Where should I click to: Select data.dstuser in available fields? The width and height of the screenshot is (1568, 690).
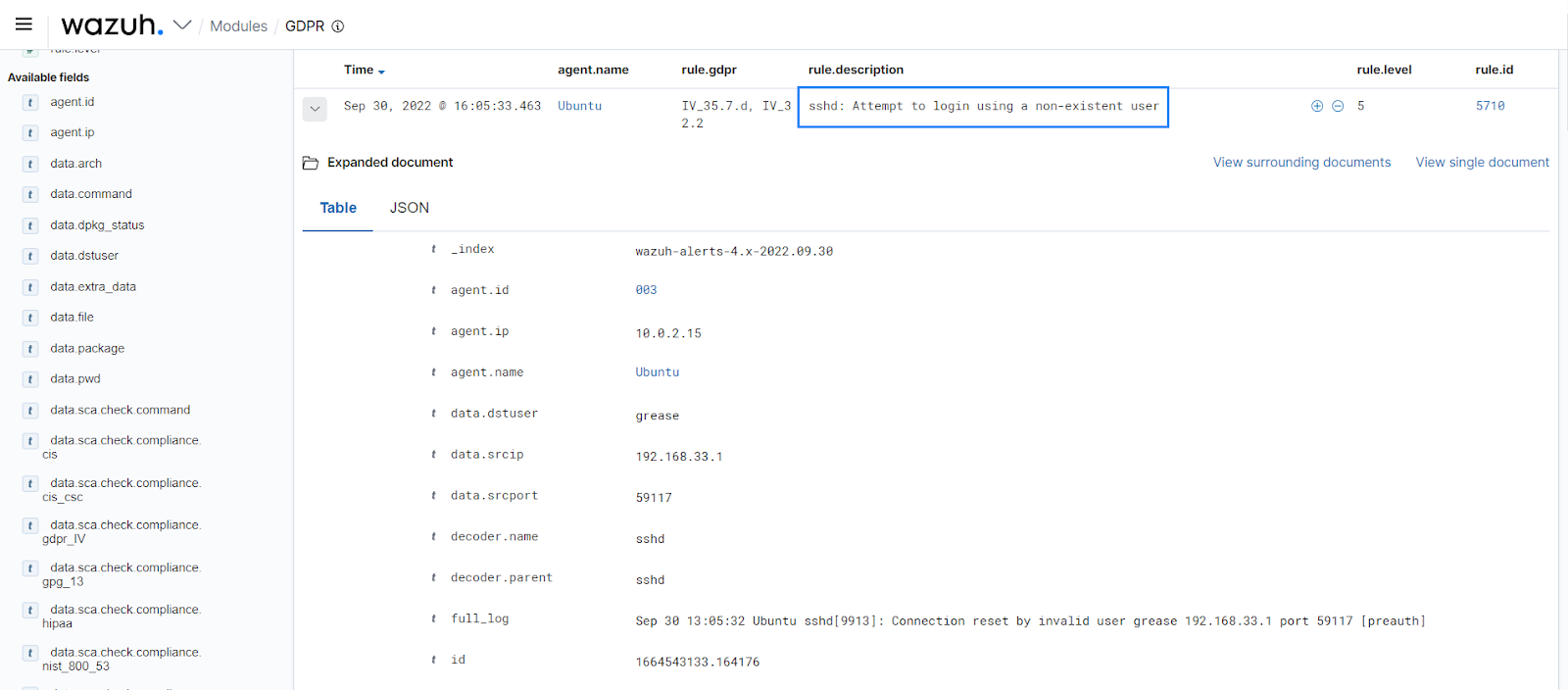click(84, 256)
